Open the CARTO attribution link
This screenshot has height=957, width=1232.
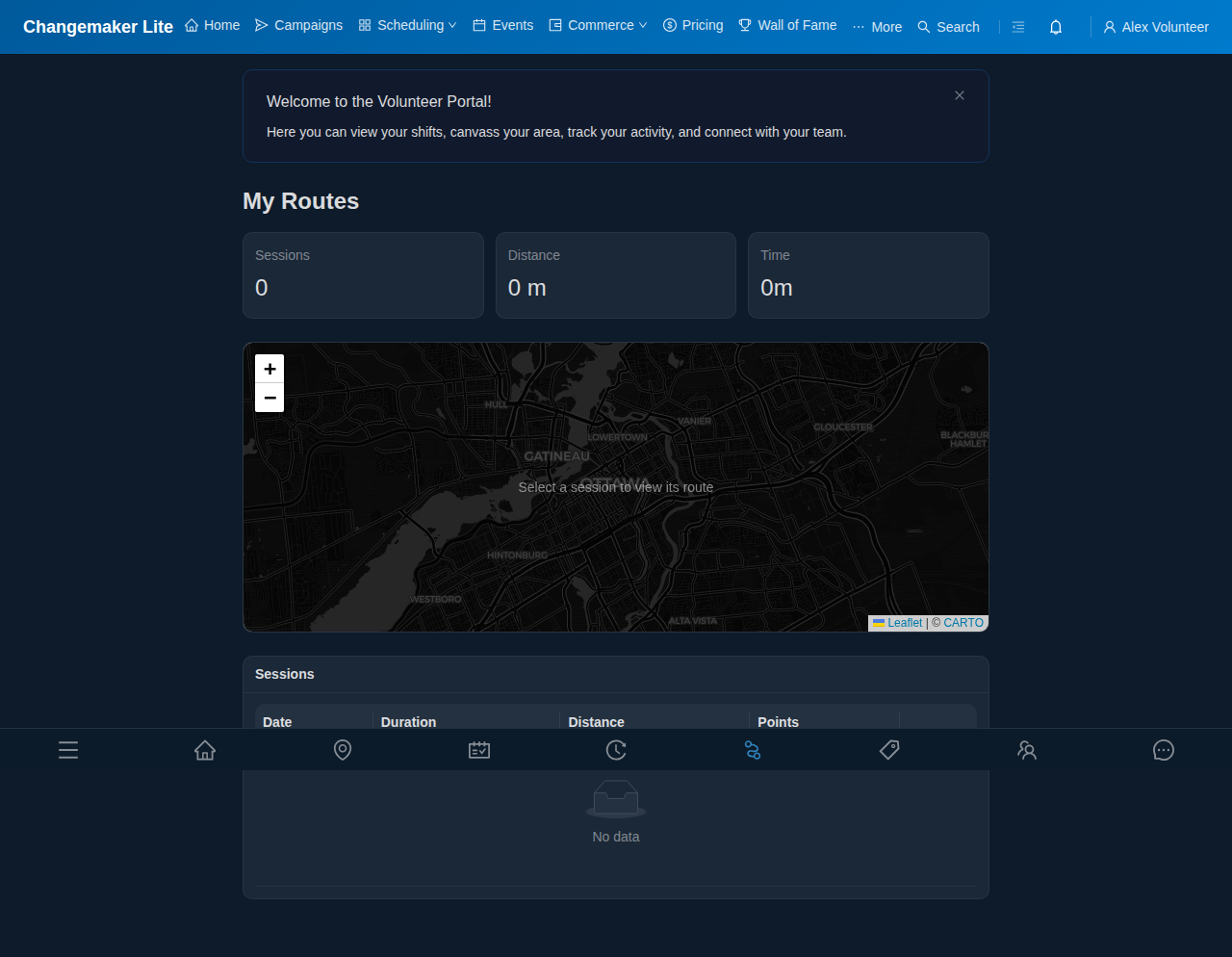pos(963,623)
